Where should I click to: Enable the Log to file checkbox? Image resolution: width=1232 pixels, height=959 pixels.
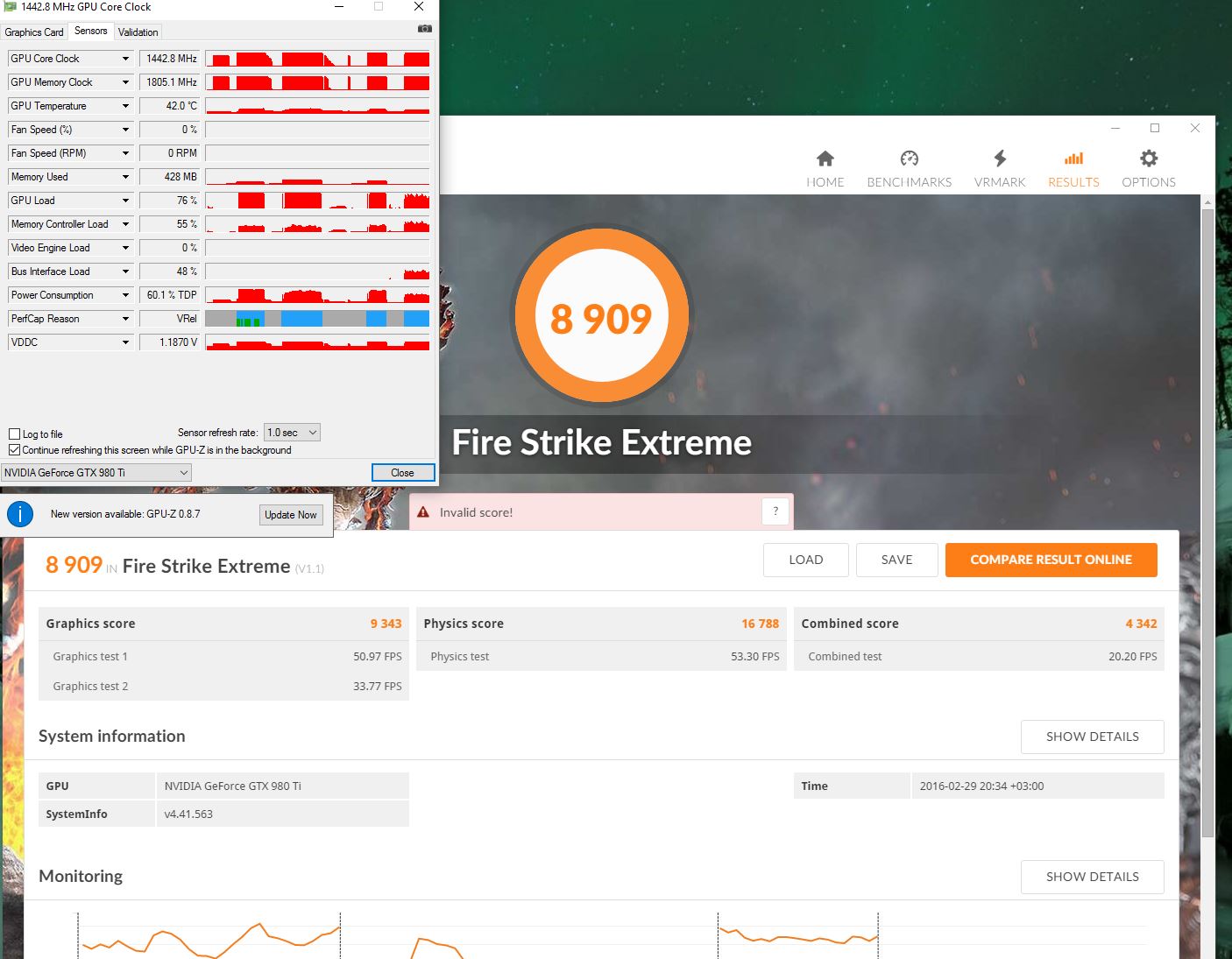(x=14, y=434)
